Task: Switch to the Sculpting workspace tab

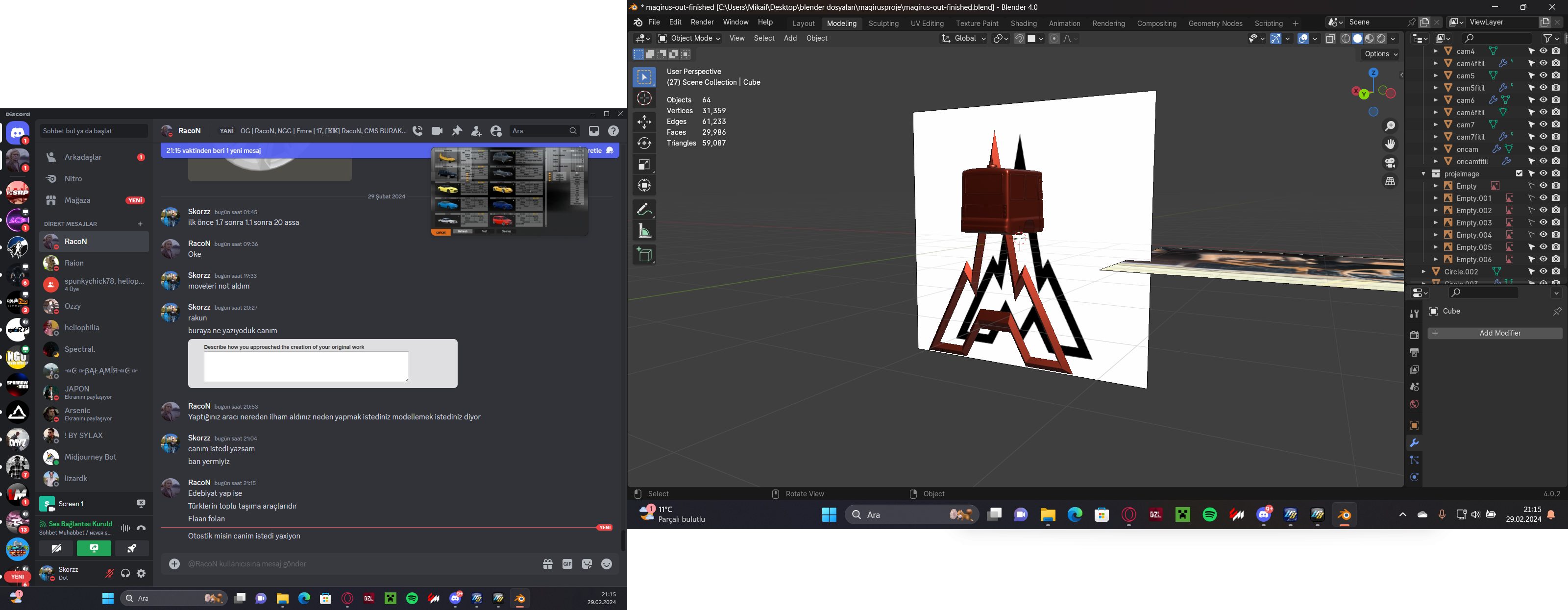Action: tap(883, 23)
